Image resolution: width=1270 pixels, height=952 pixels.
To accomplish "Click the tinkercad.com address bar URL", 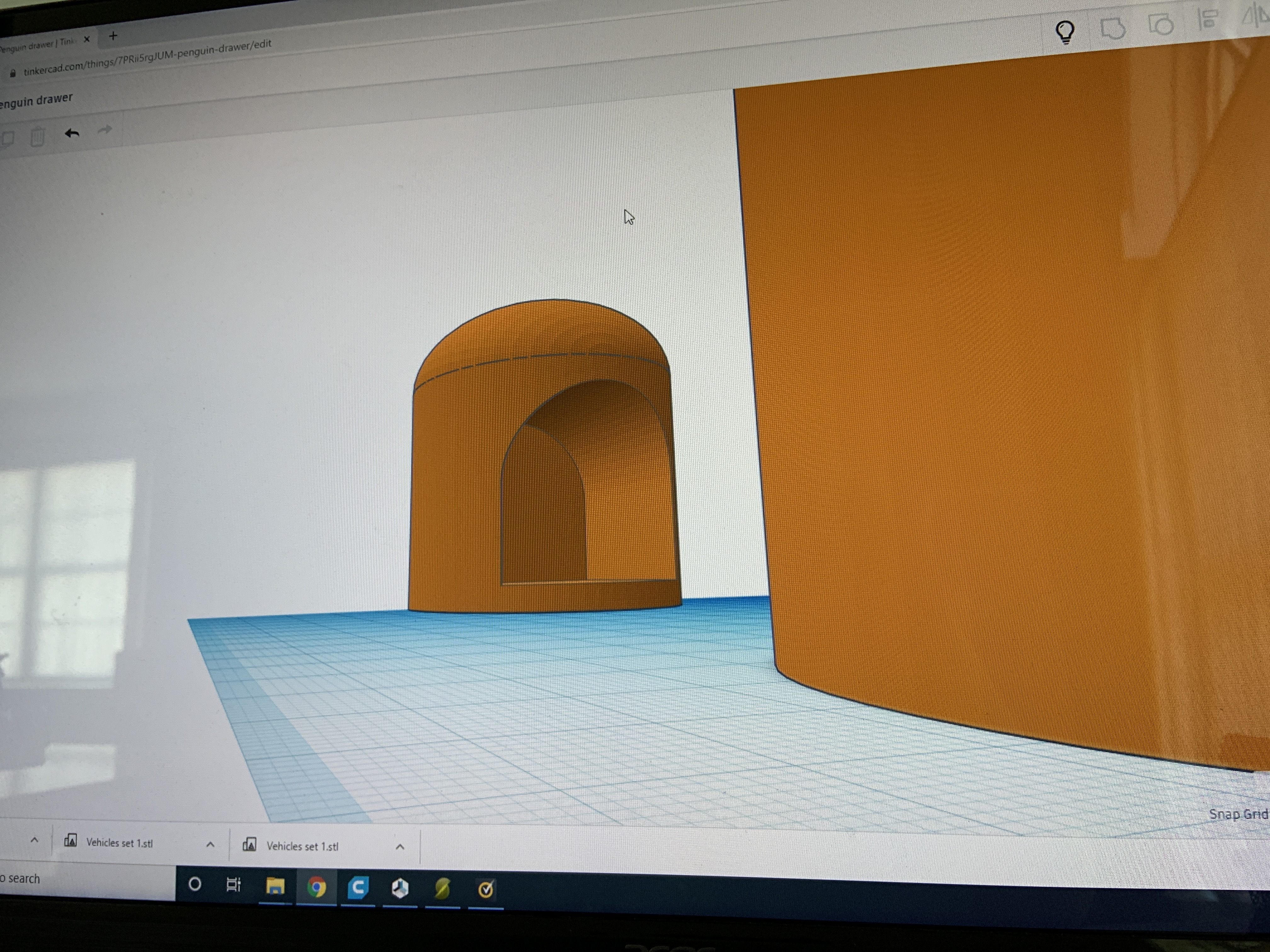I will point(147,57).
